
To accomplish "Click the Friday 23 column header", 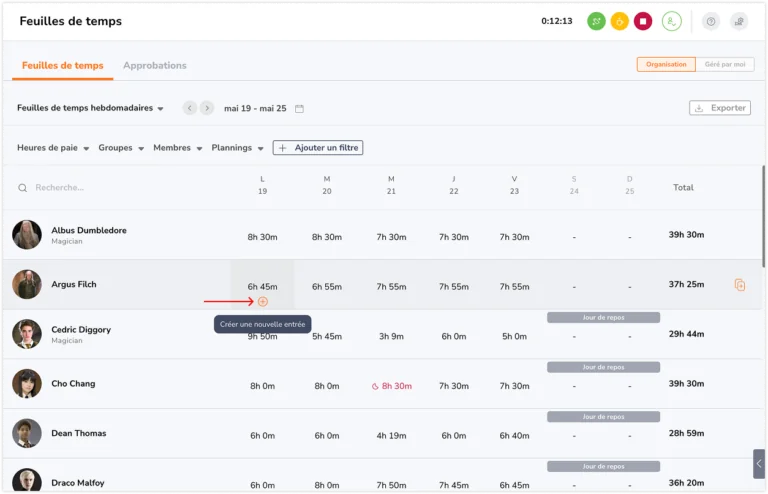I will click(x=514, y=185).
